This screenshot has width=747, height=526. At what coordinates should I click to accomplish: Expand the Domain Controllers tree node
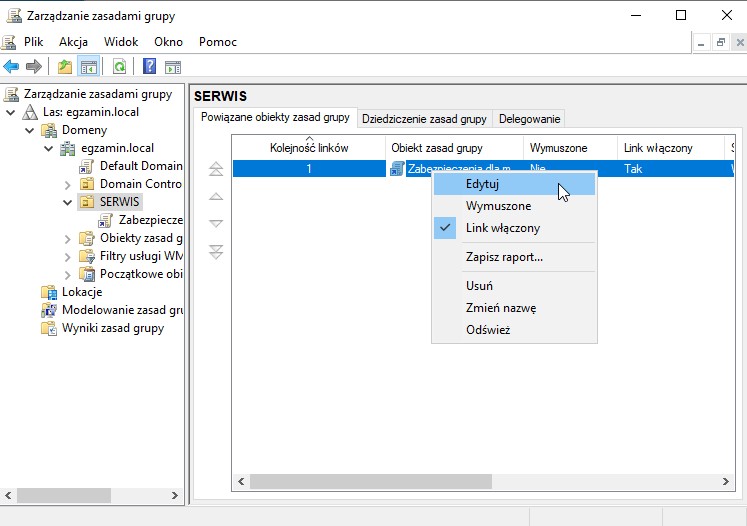[x=68, y=184]
